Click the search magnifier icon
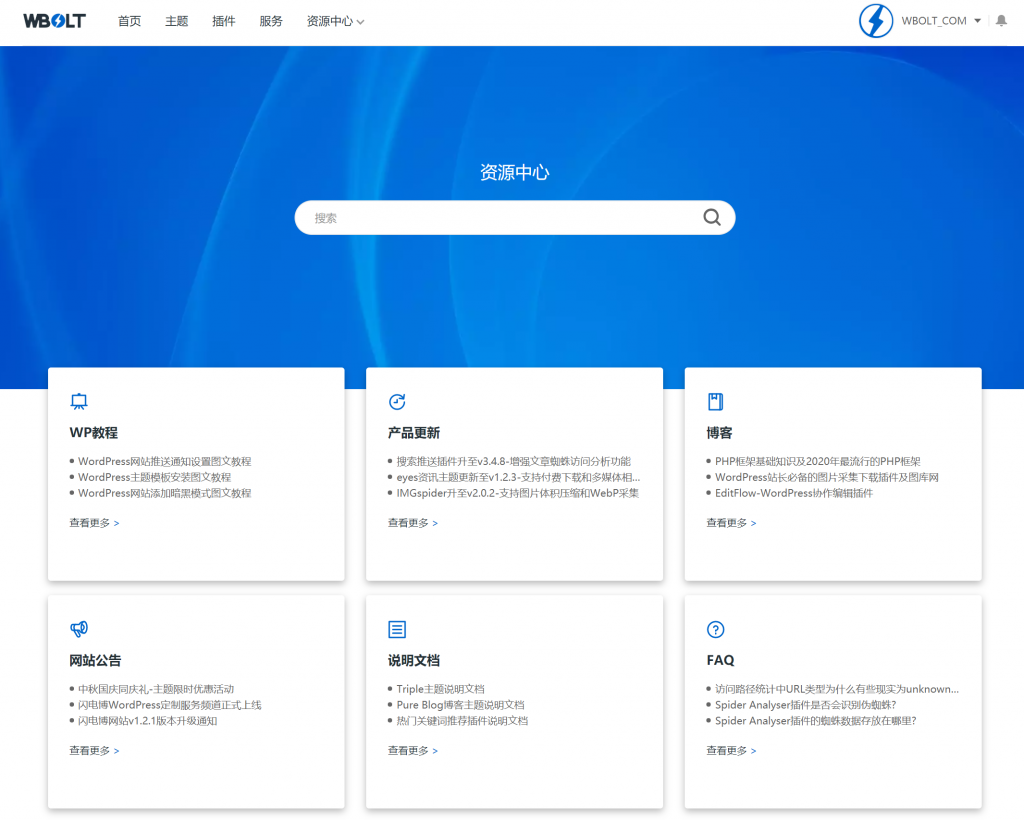1024x820 pixels. coord(711,217)
